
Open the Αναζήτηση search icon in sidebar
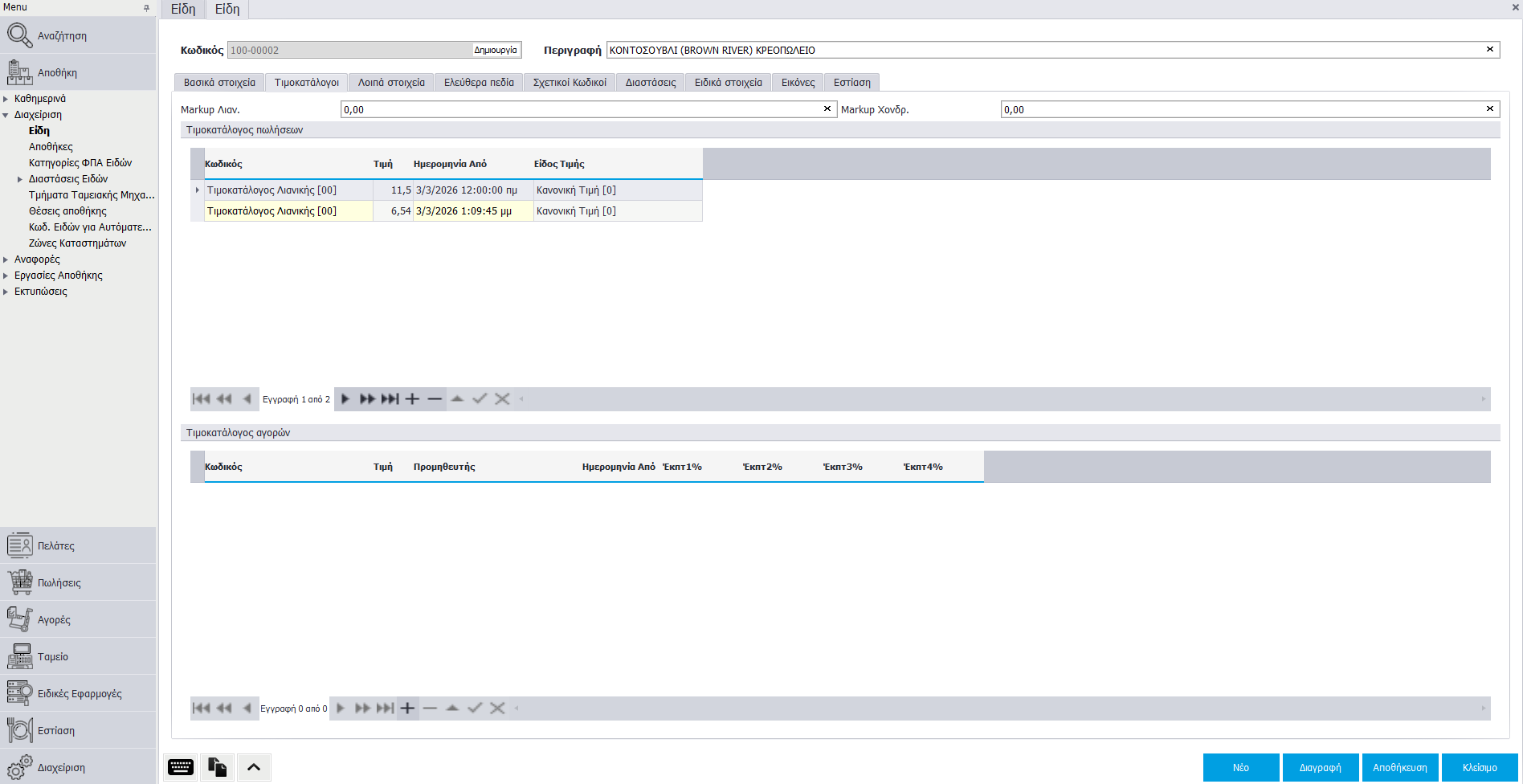pos(19,35)
